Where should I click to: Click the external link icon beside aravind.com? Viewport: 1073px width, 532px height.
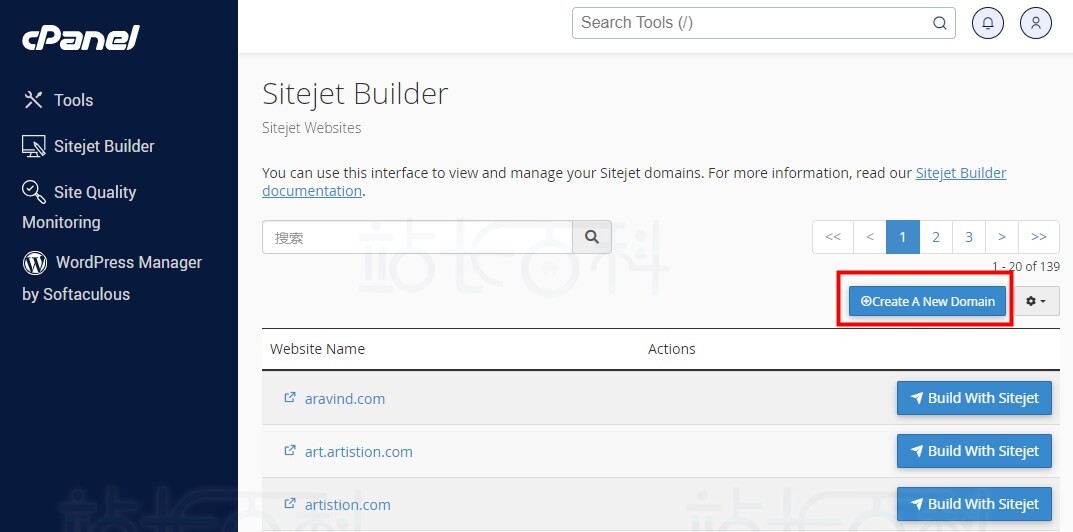[289, 397]
